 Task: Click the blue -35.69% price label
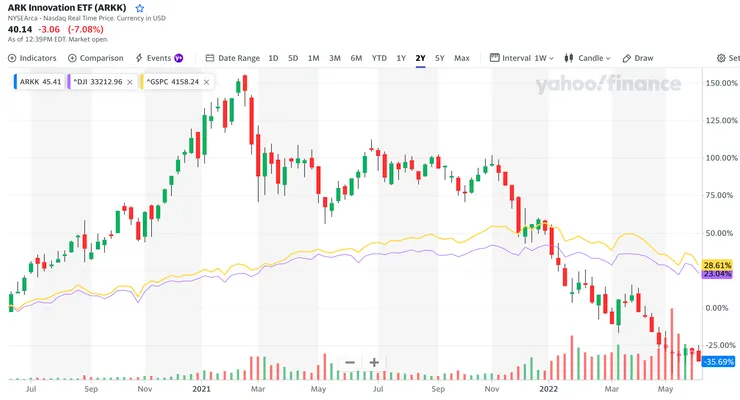(719, 361)
